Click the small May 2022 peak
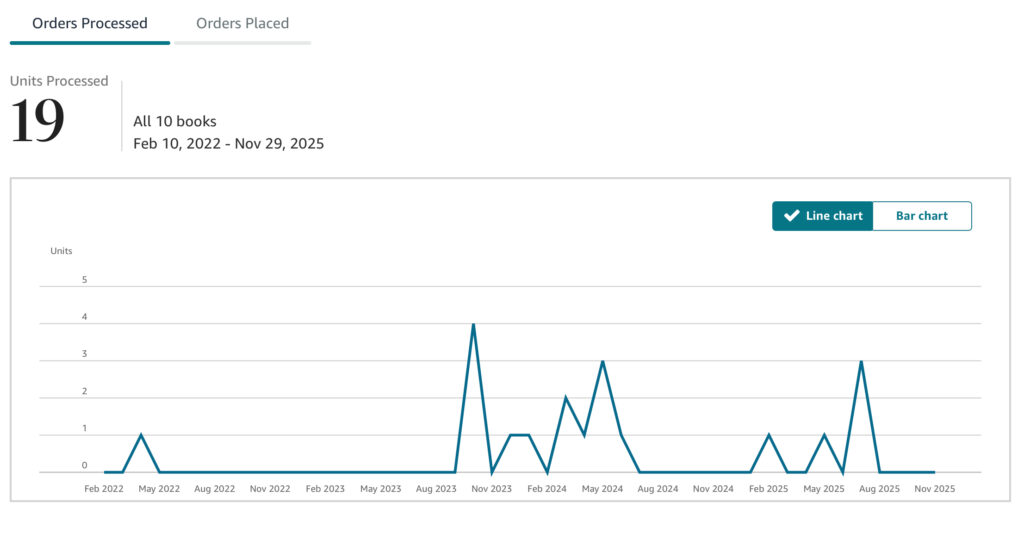 click(141, 435)
